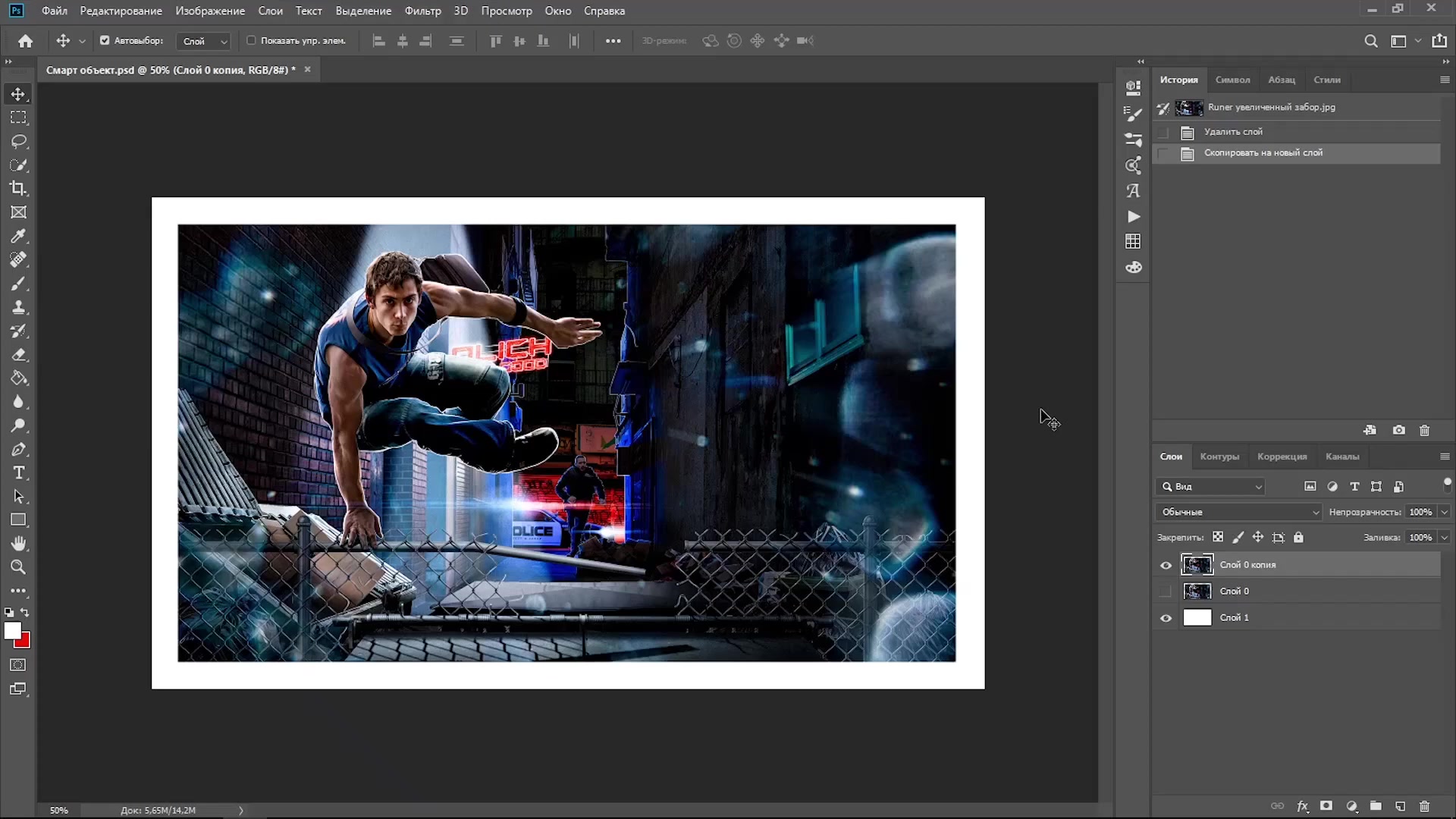This screenshot has height=819, width=1456.
Task: Open the Изображение menu
Action: tap(210, 11)
